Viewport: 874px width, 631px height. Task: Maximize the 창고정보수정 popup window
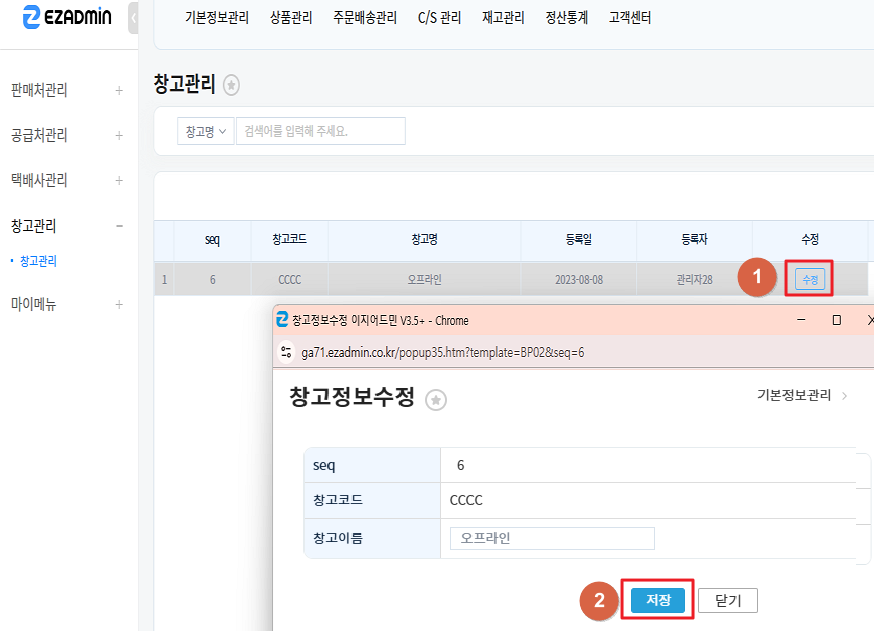[836, 320]
